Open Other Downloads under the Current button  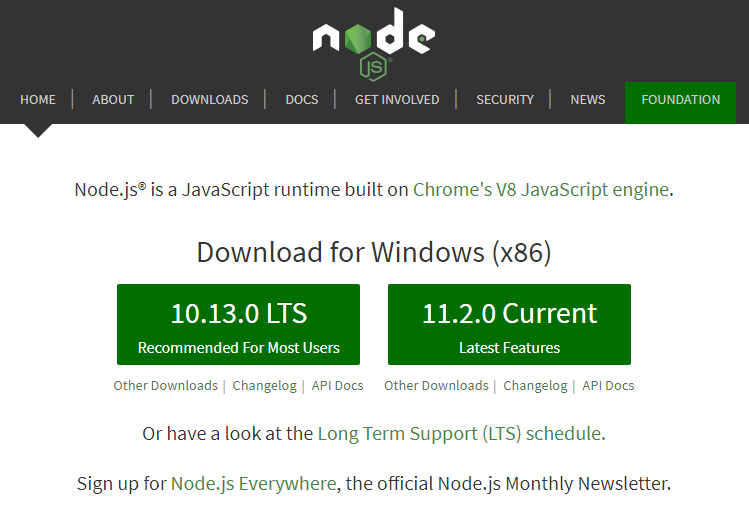point(436,386)
